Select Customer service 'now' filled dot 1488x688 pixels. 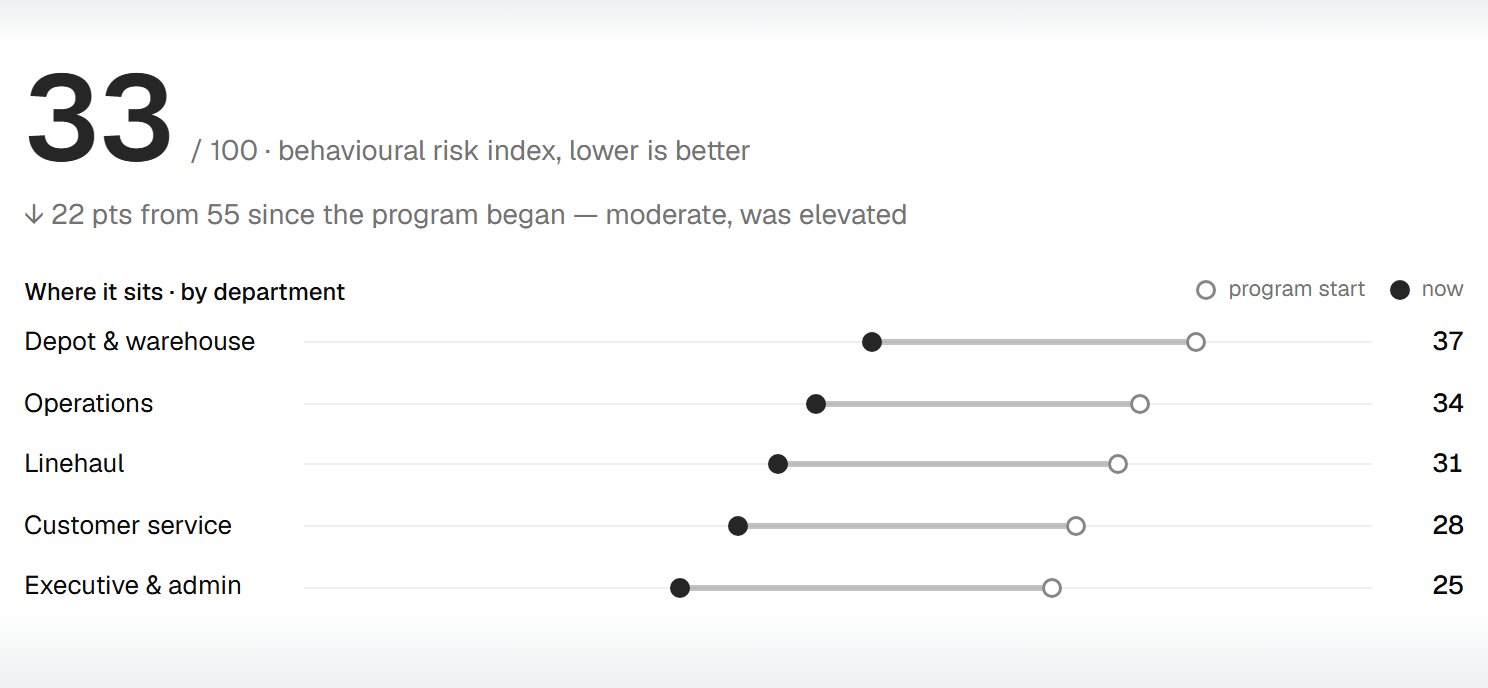[738, 526]
